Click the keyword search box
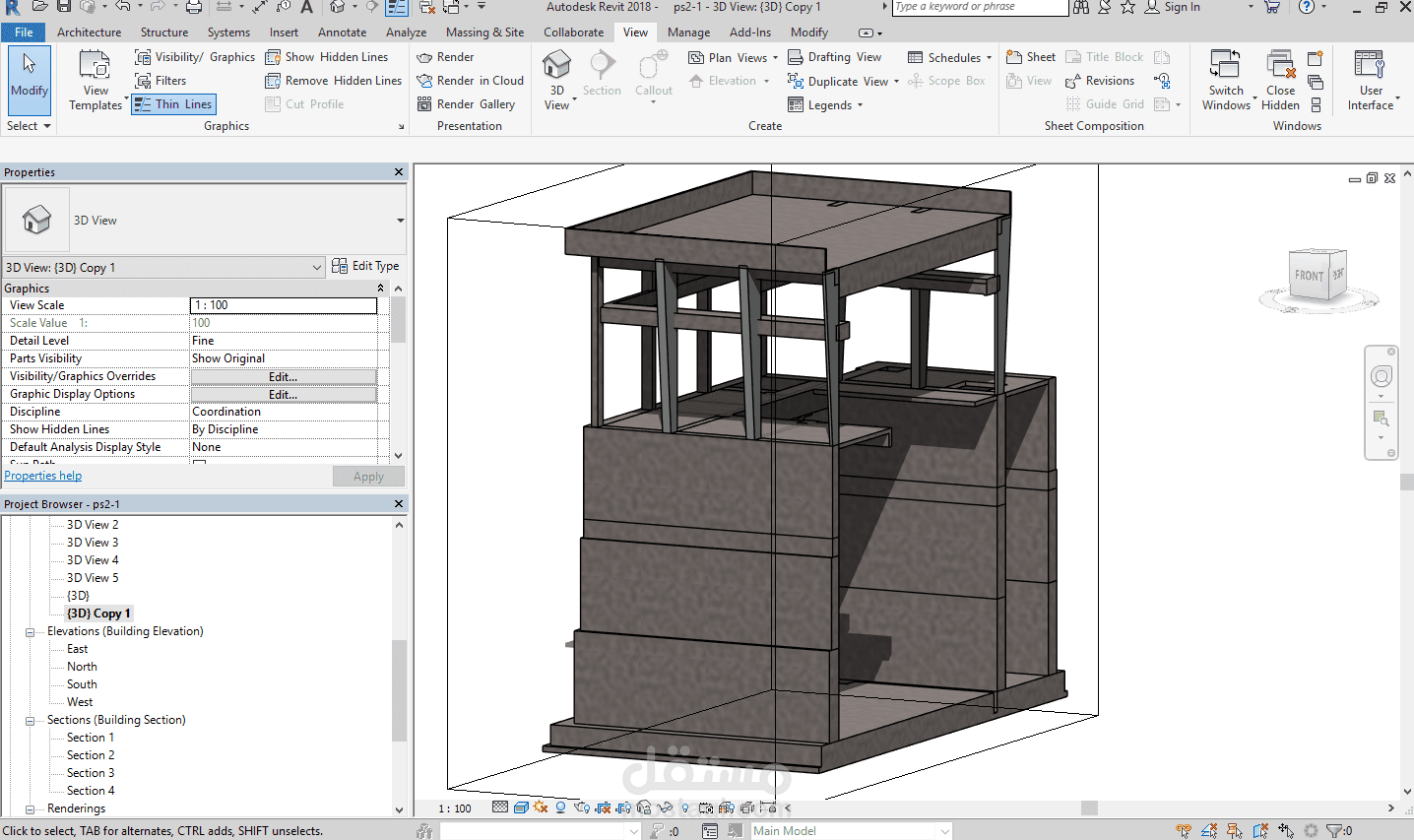1414x840 pixels. click(x=980, y=7)
